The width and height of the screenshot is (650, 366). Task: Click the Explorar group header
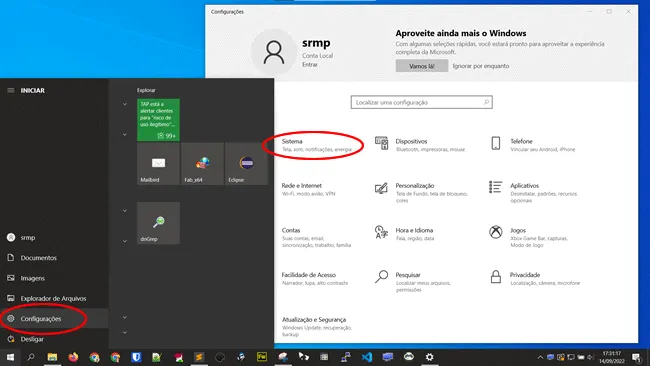click(146, 90)
